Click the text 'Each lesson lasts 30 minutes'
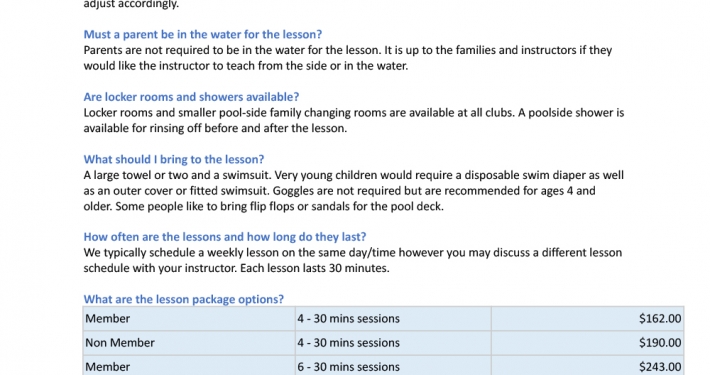This screenshot has width=710, height=375. (315, 268)
